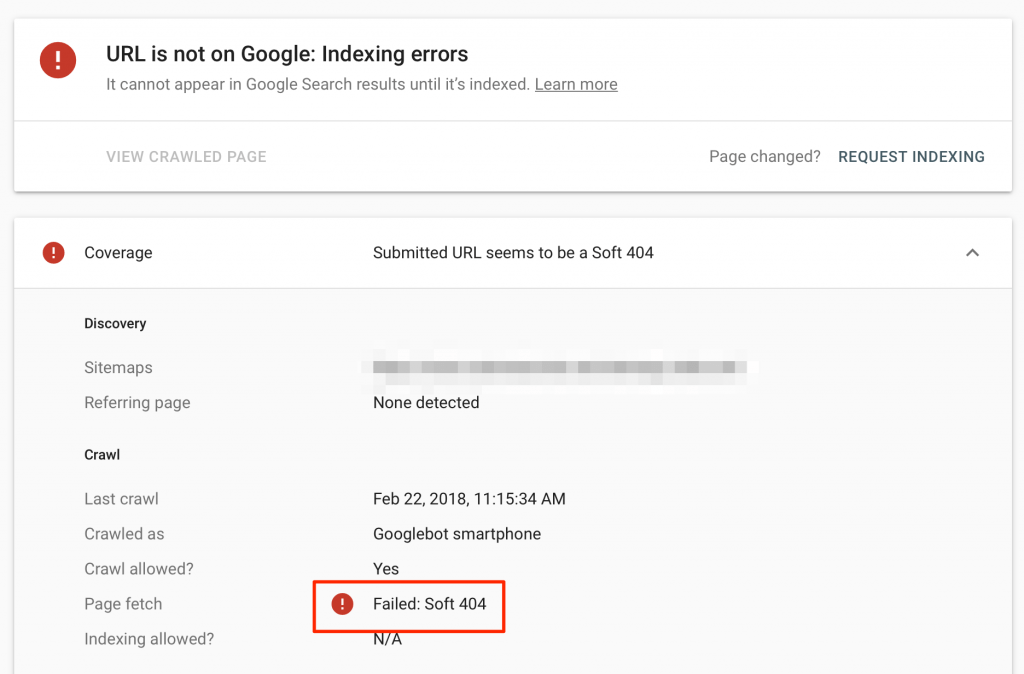Select the Submitted URL seems to be a Soft 404 text
1024x674 pixels.
click(x=513, y=252)
